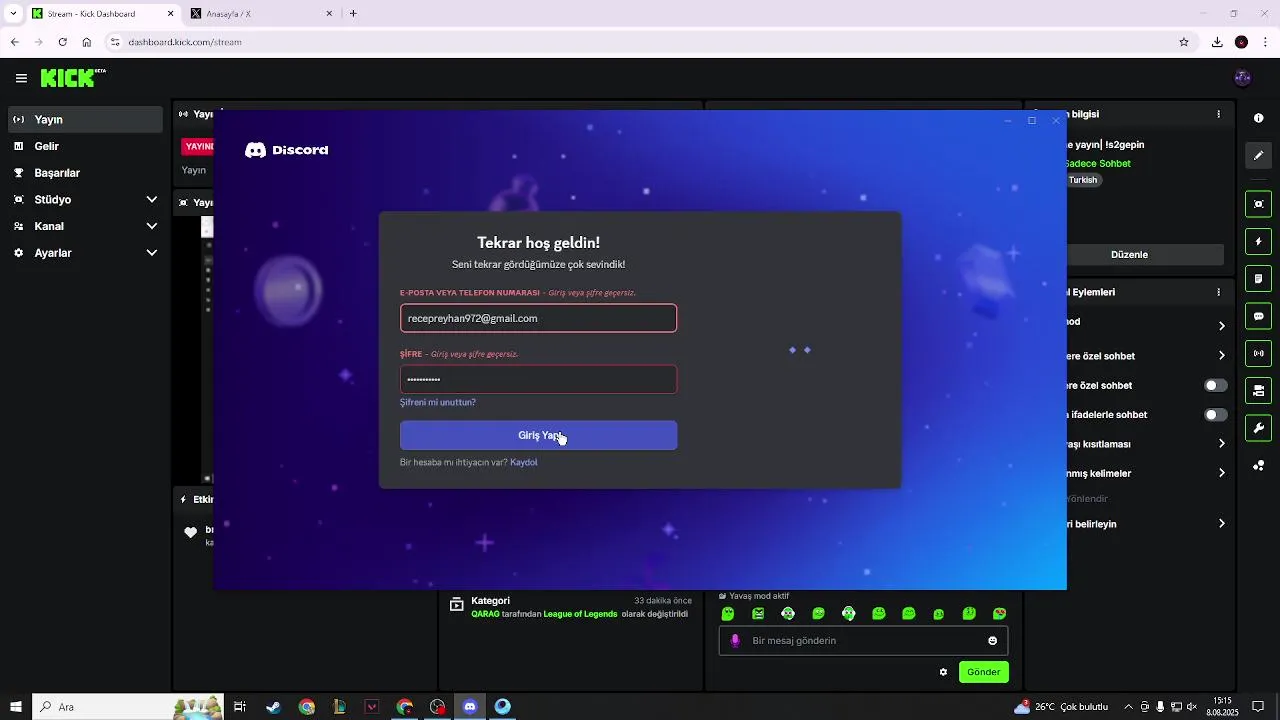Click the Gönder send button in chat
The height and width of the screenshot is (720, 1280).
[x=983, y=672]
